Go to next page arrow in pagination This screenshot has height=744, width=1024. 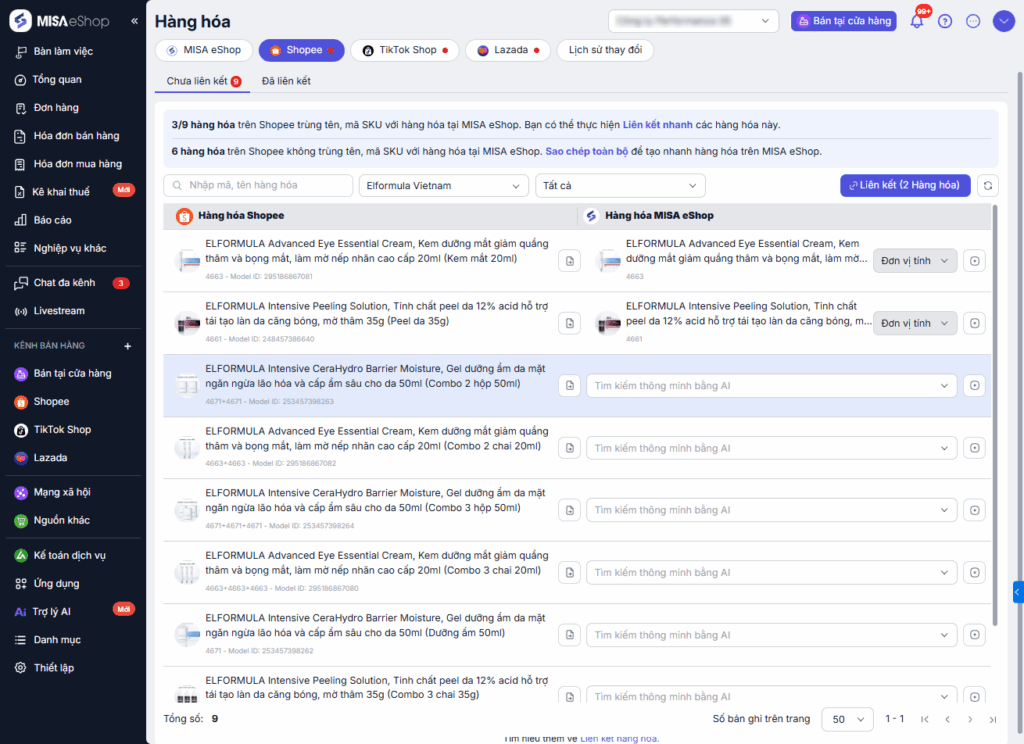pyautogui.click(x=970, y=719)
